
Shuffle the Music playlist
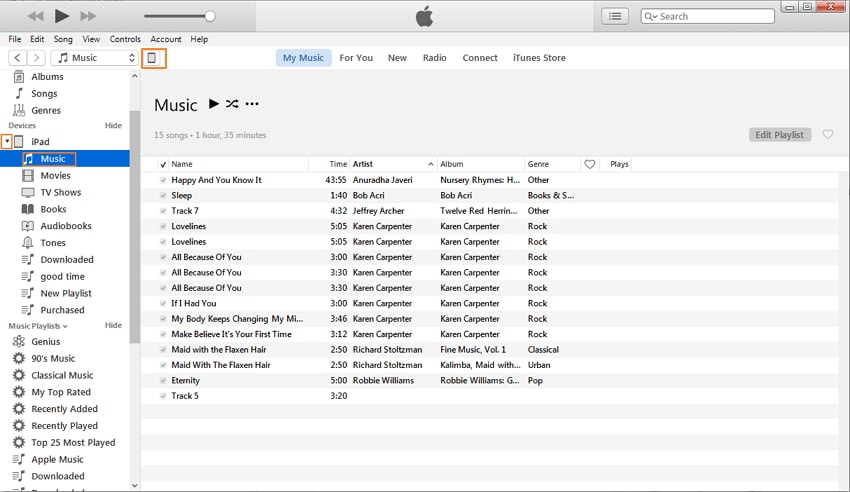click(x=232, y=103)
